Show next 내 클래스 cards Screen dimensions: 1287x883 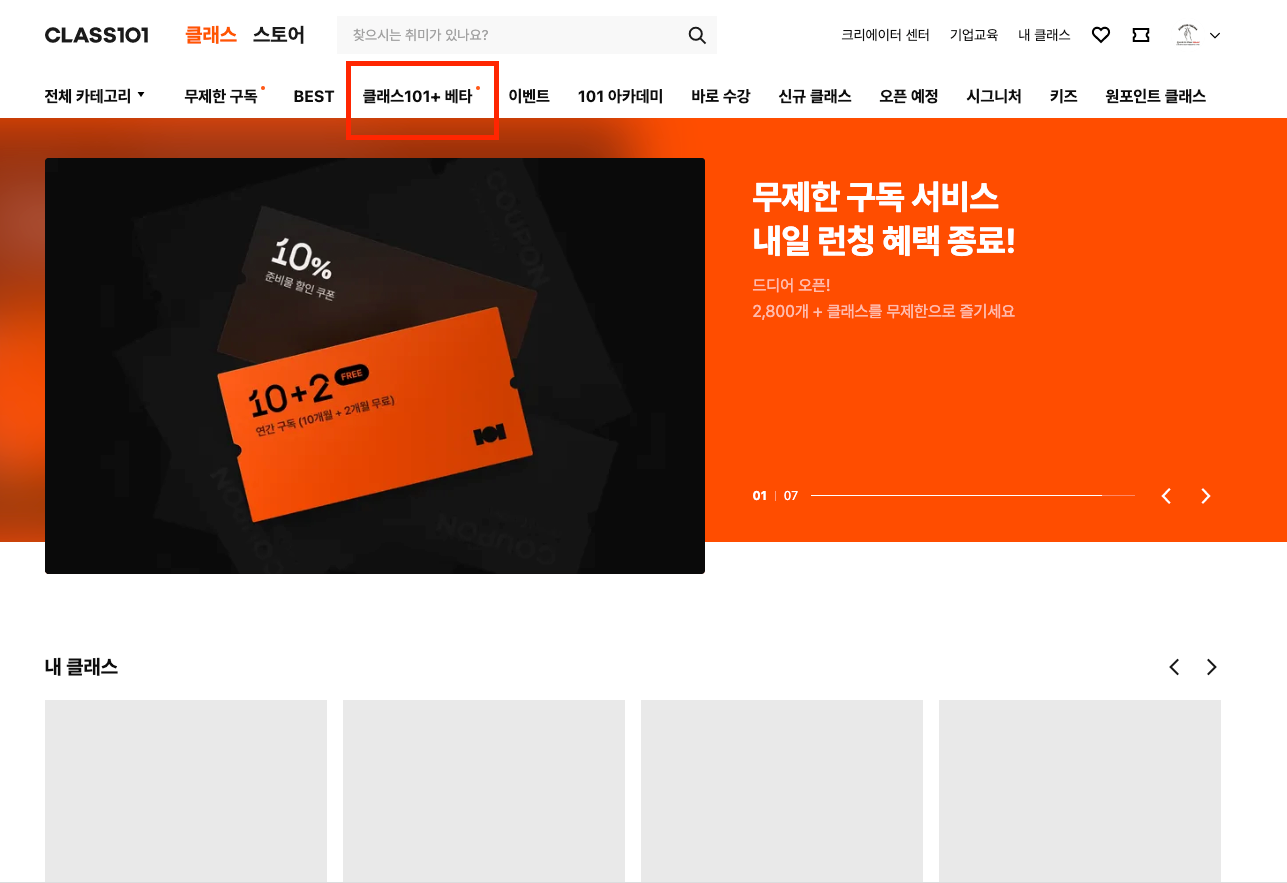click(1212, 667)
